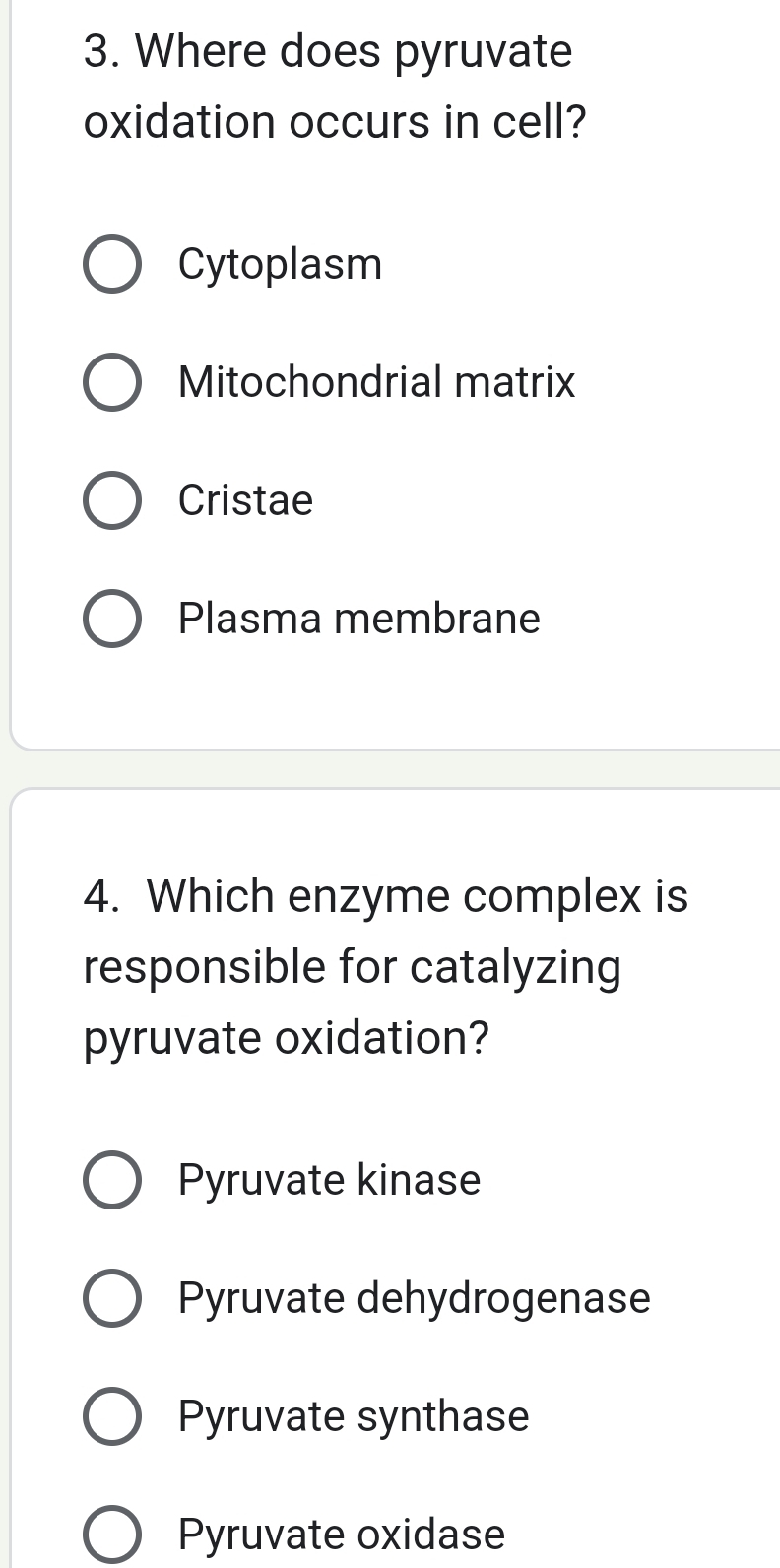Select the Pyruvate synthase radio button
The height and width of the screenshot is (1568, 780).
pyautogui.click(x=111, y=1416)
